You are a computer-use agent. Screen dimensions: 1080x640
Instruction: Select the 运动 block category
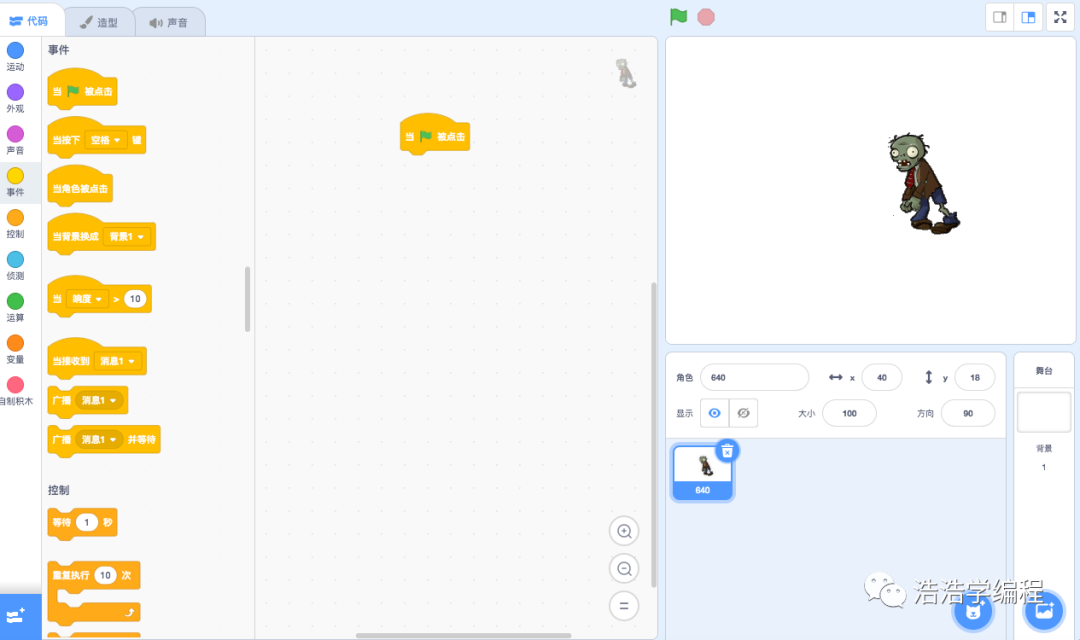(15, 56)
